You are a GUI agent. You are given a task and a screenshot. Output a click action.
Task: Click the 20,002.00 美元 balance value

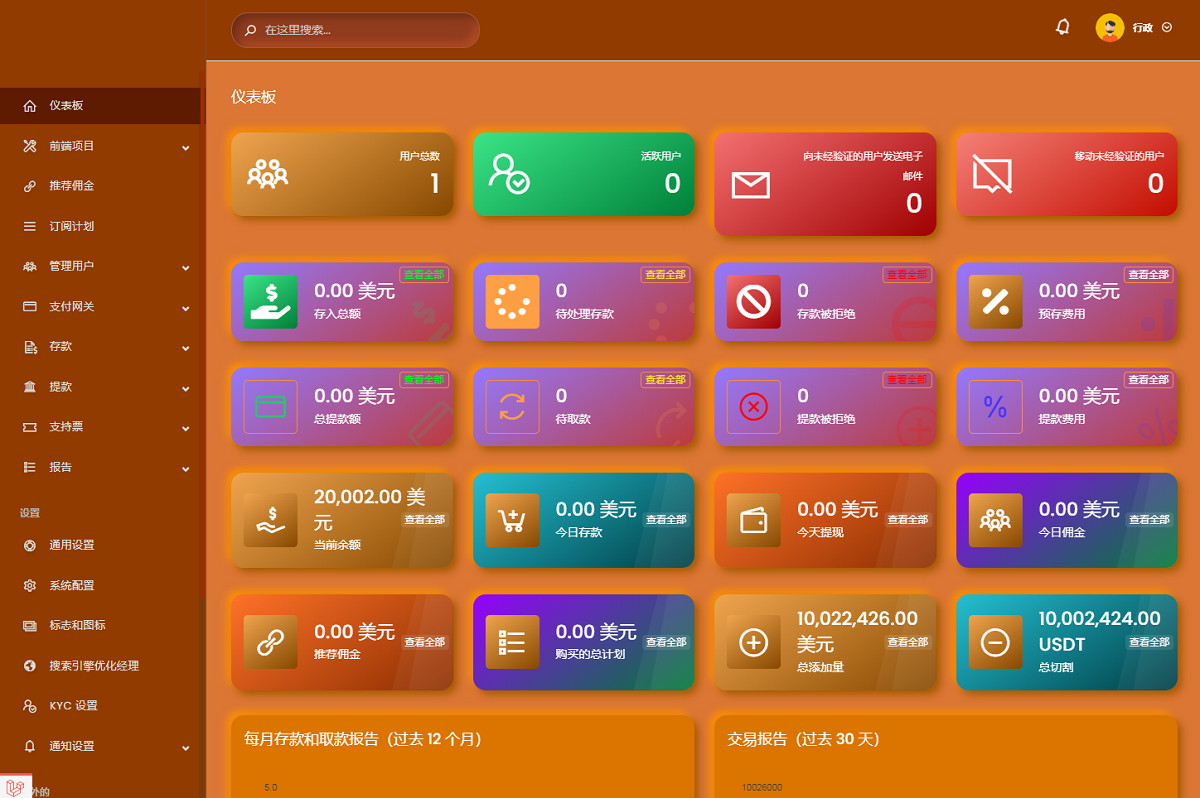coord(370,509)
